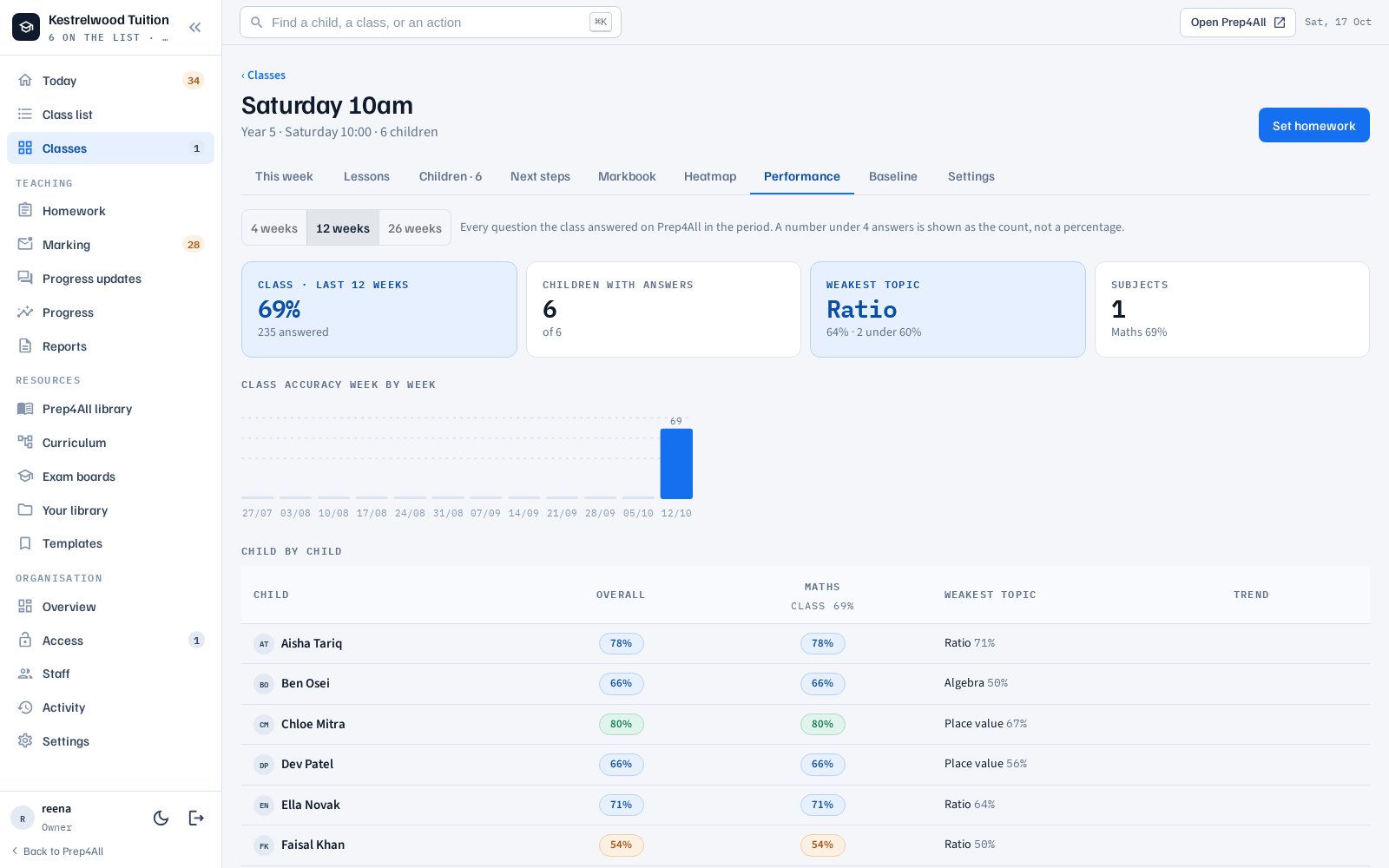Go back via the Classes breadcrumb link

(263, 76)
